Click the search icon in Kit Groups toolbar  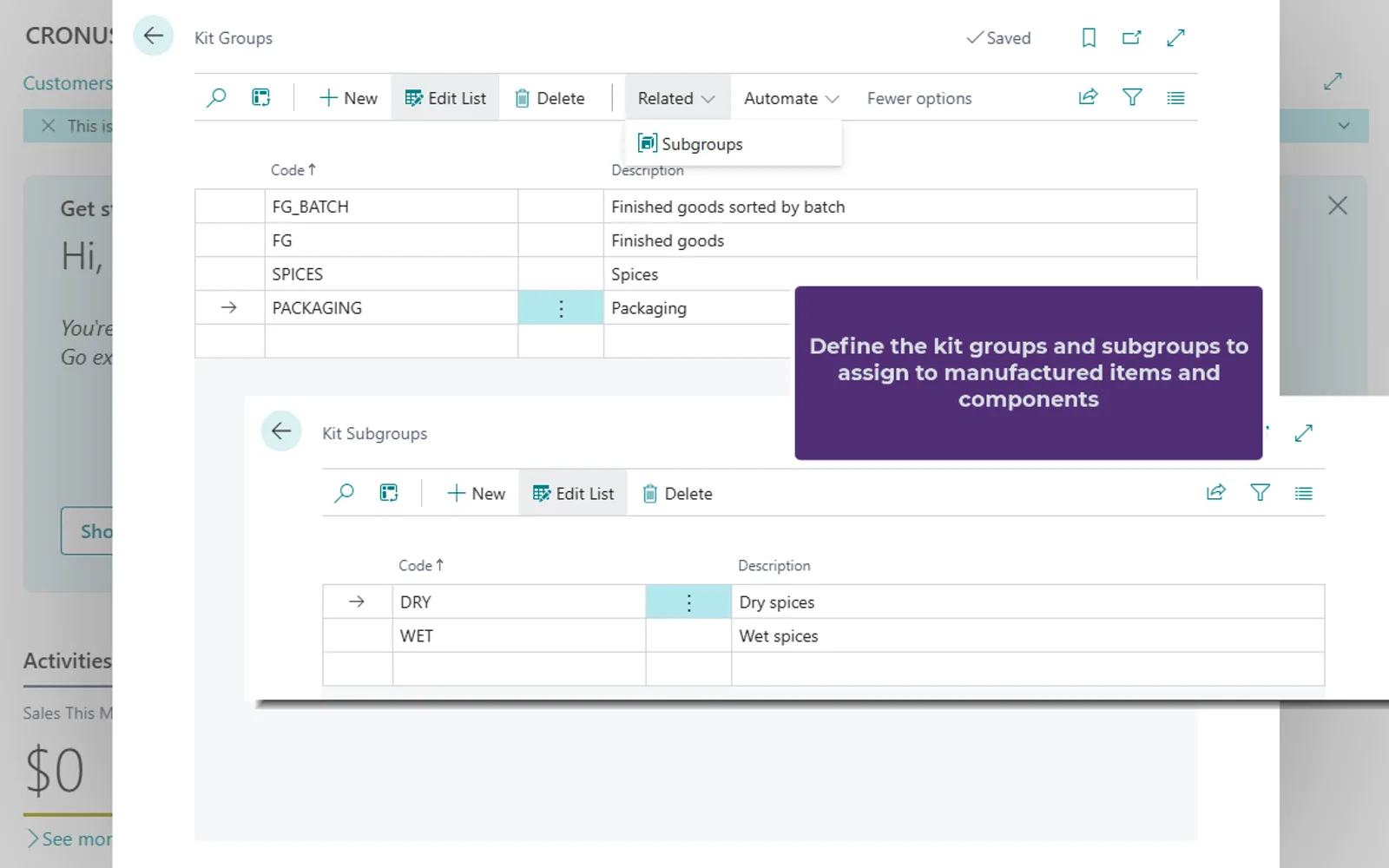tap(216, 98)
